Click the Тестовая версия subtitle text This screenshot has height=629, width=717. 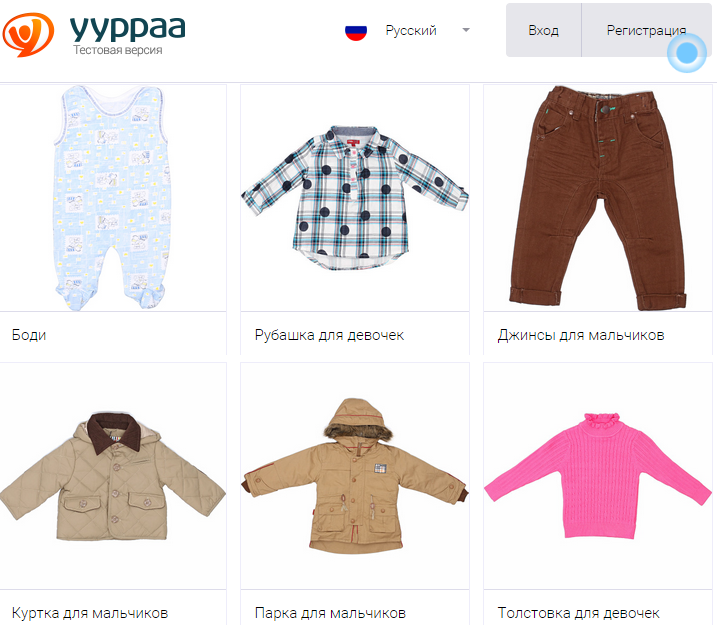click(x=118, y=50)
